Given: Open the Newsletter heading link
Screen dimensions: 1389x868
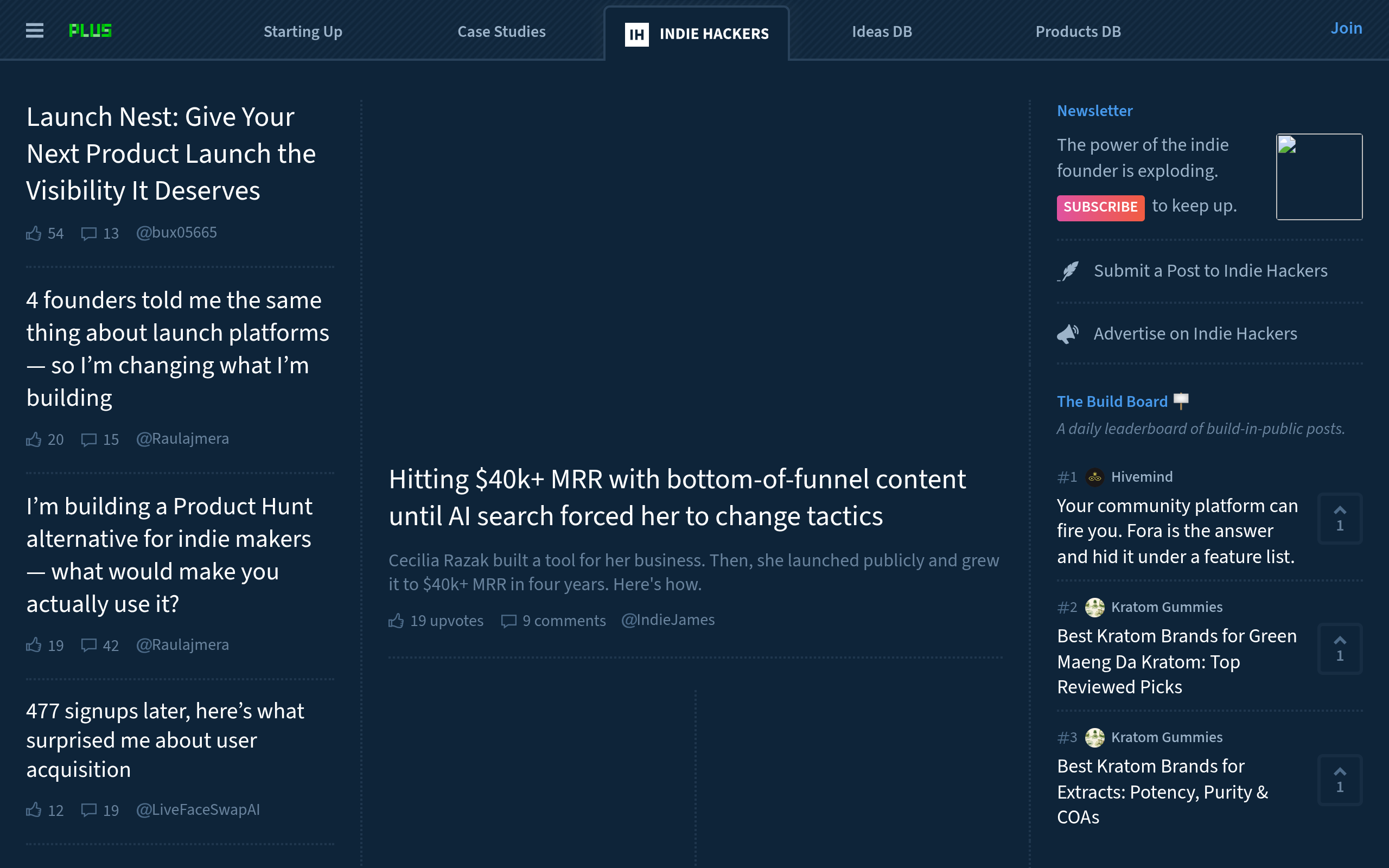Looking at the screenshot, I should 1094,111.
